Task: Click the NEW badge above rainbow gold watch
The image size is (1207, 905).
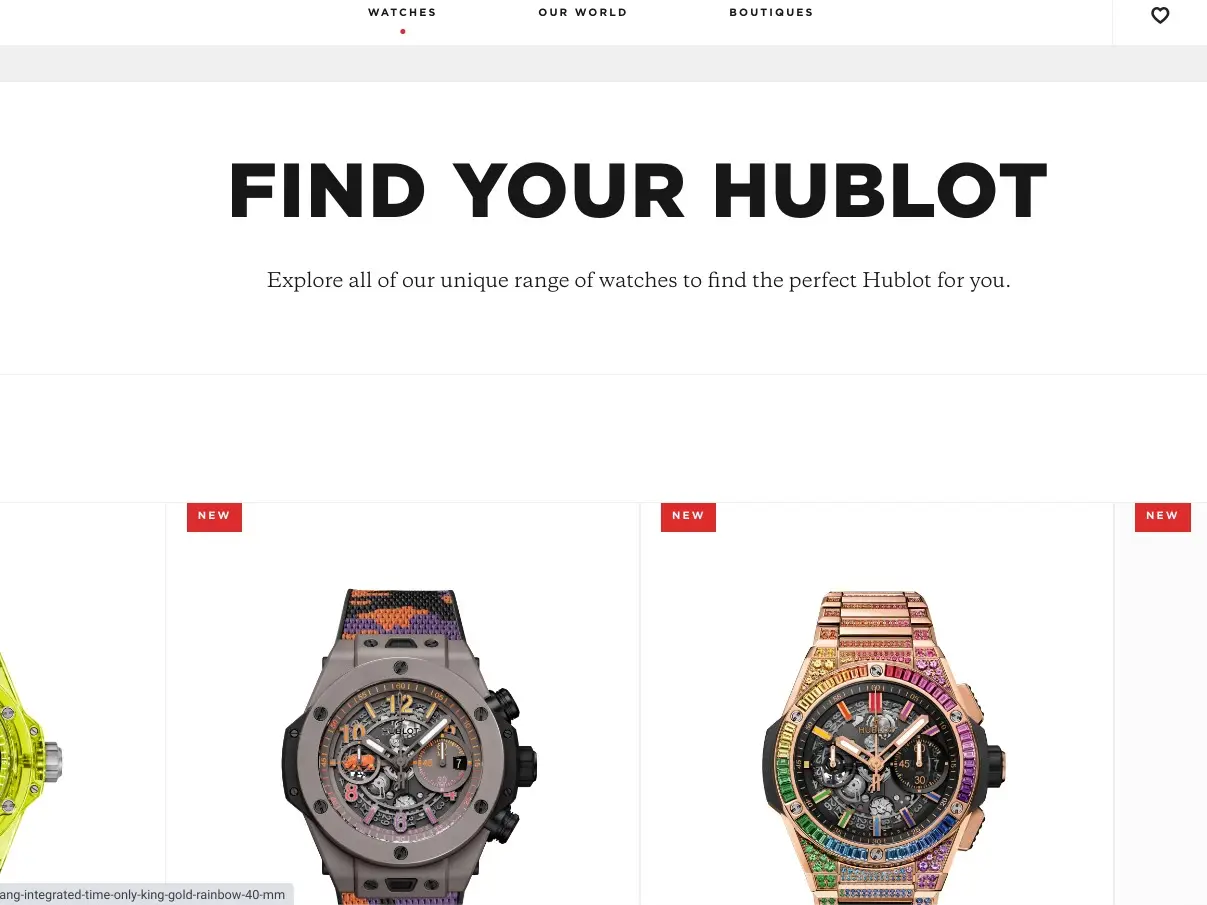Action: 688,516
